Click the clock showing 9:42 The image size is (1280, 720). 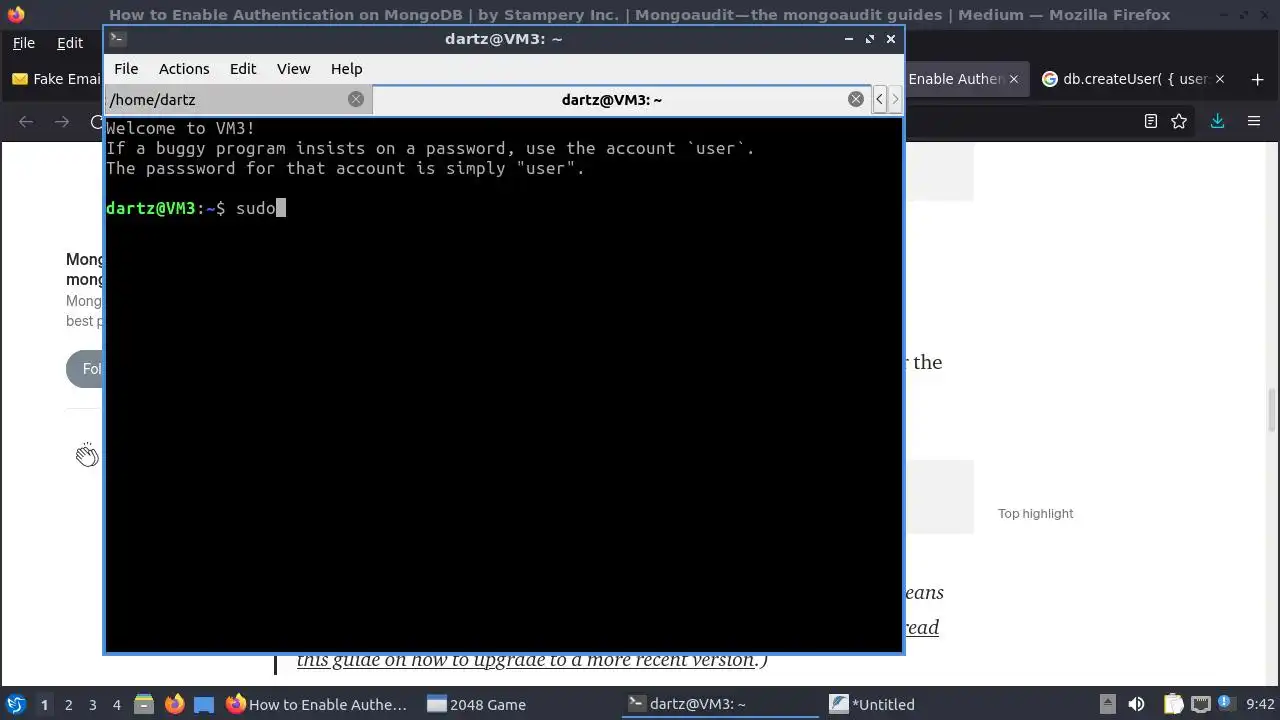(x=1260, y=704)
